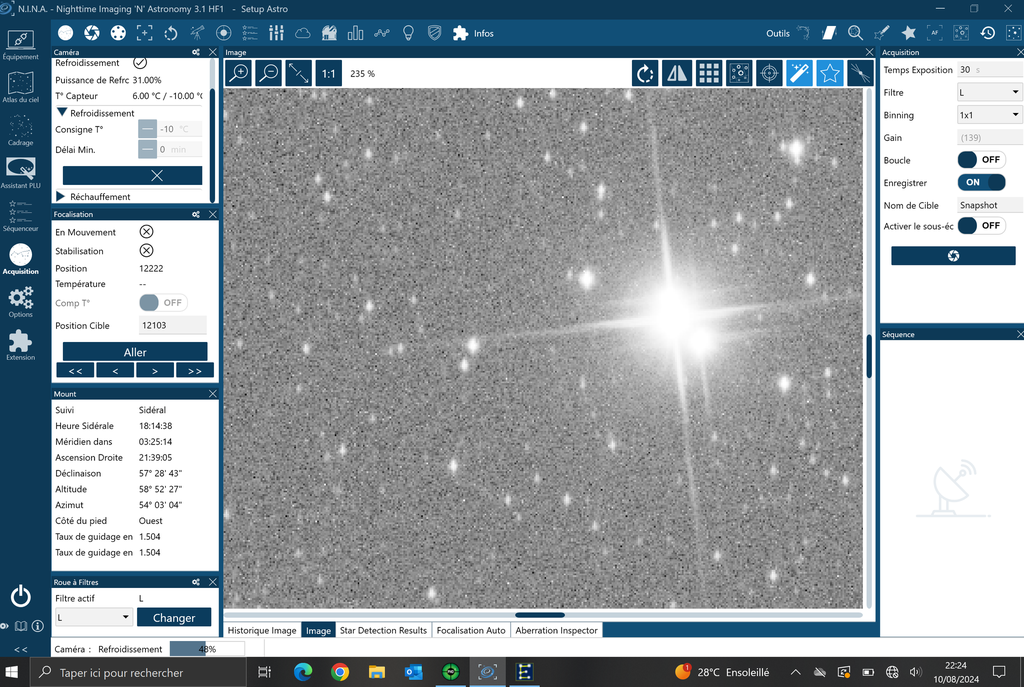Move focuser with the >> button
The width and height of the screenshot is (1024, 687).
click(x=195, y=371)
